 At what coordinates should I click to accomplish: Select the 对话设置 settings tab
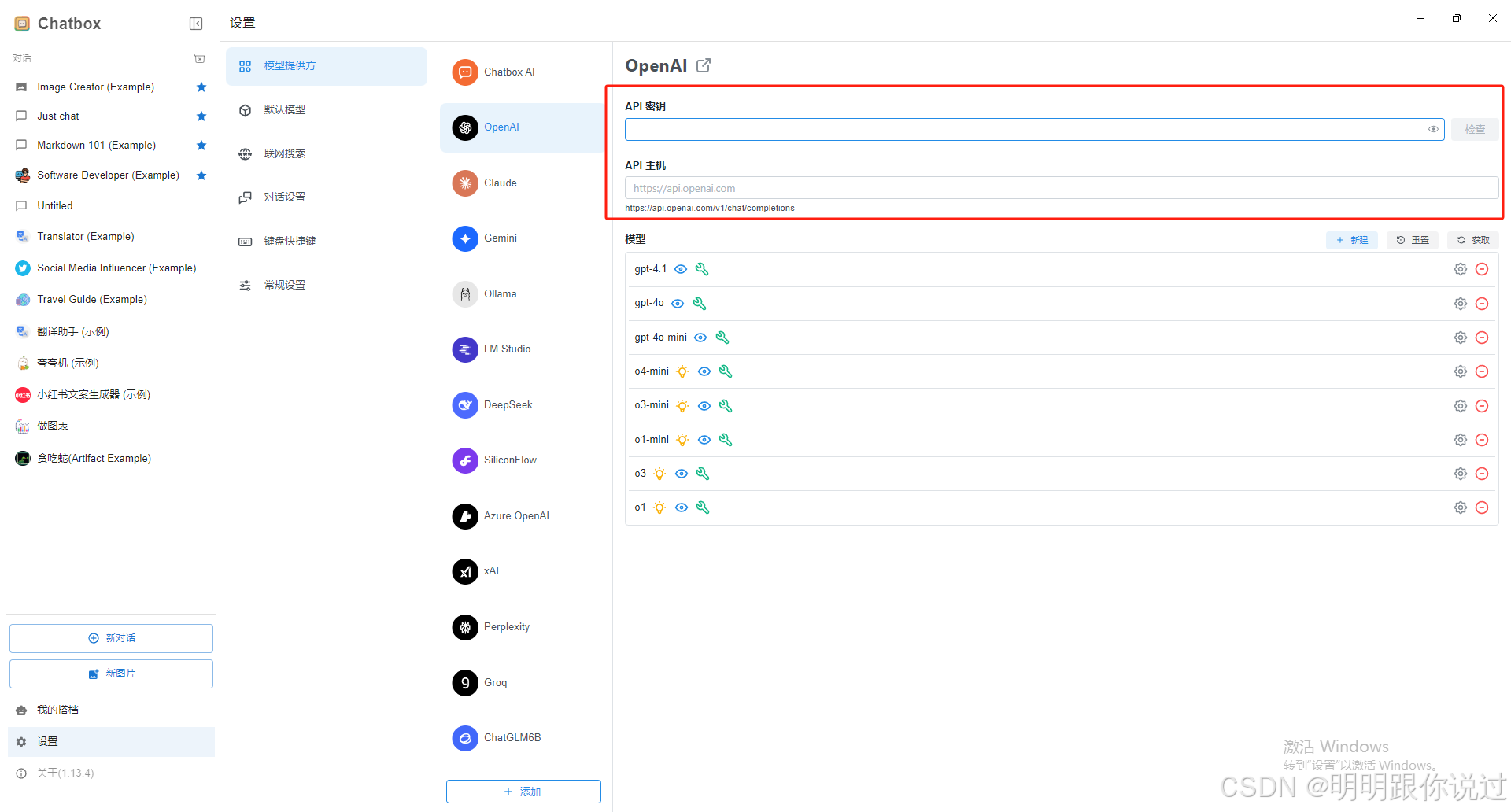tap(327, 197)
